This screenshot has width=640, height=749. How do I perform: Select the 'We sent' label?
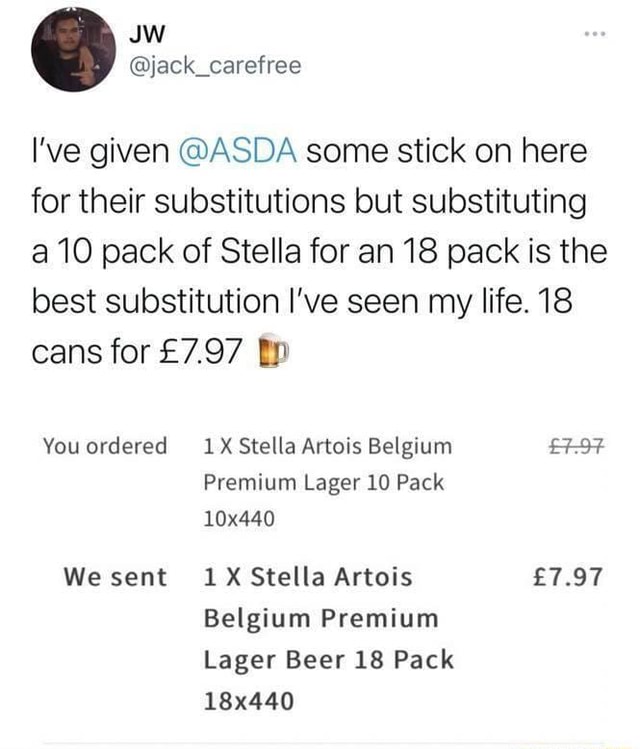point(114,577)
